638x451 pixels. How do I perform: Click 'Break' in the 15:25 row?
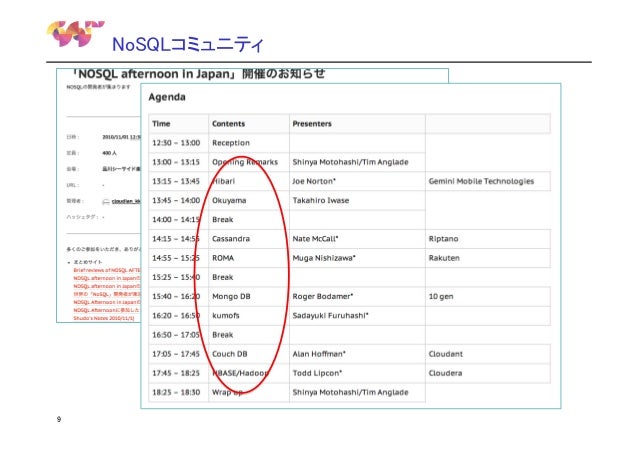223,277
